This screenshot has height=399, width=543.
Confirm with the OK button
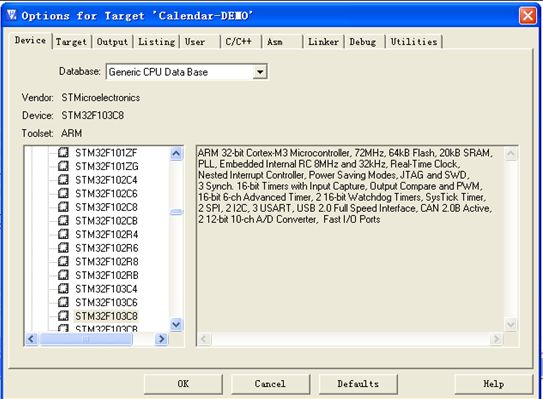point(183,384)
